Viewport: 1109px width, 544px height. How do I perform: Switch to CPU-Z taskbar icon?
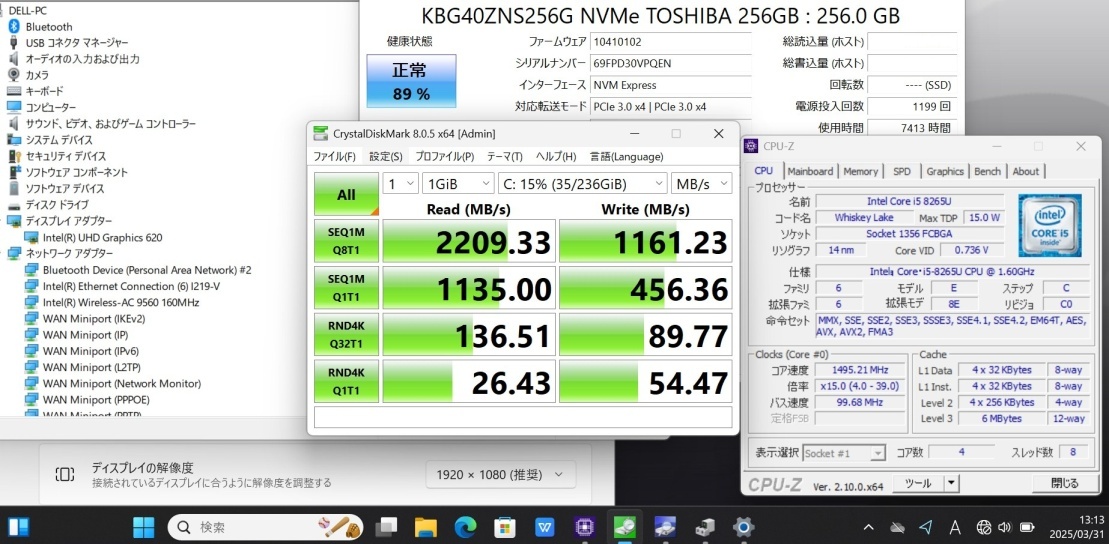click(x=584, y=527)
